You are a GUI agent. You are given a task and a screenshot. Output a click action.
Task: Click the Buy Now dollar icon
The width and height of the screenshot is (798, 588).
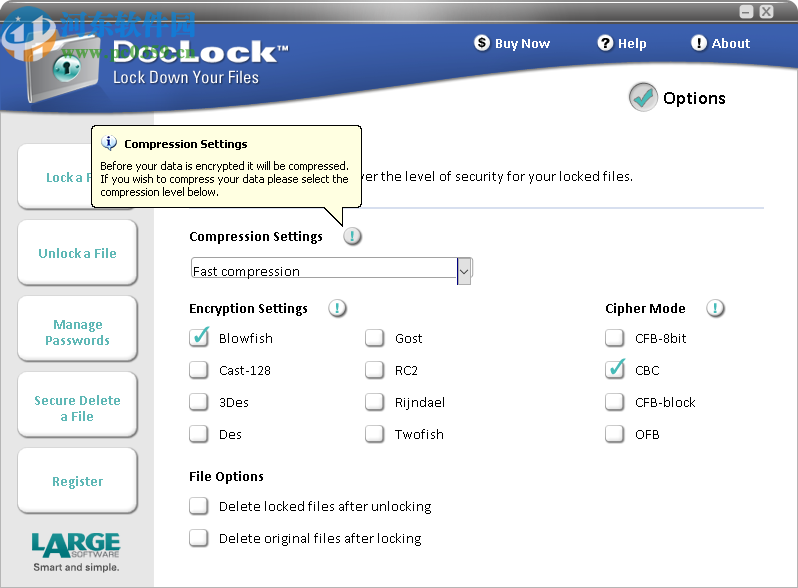point(481,43)
